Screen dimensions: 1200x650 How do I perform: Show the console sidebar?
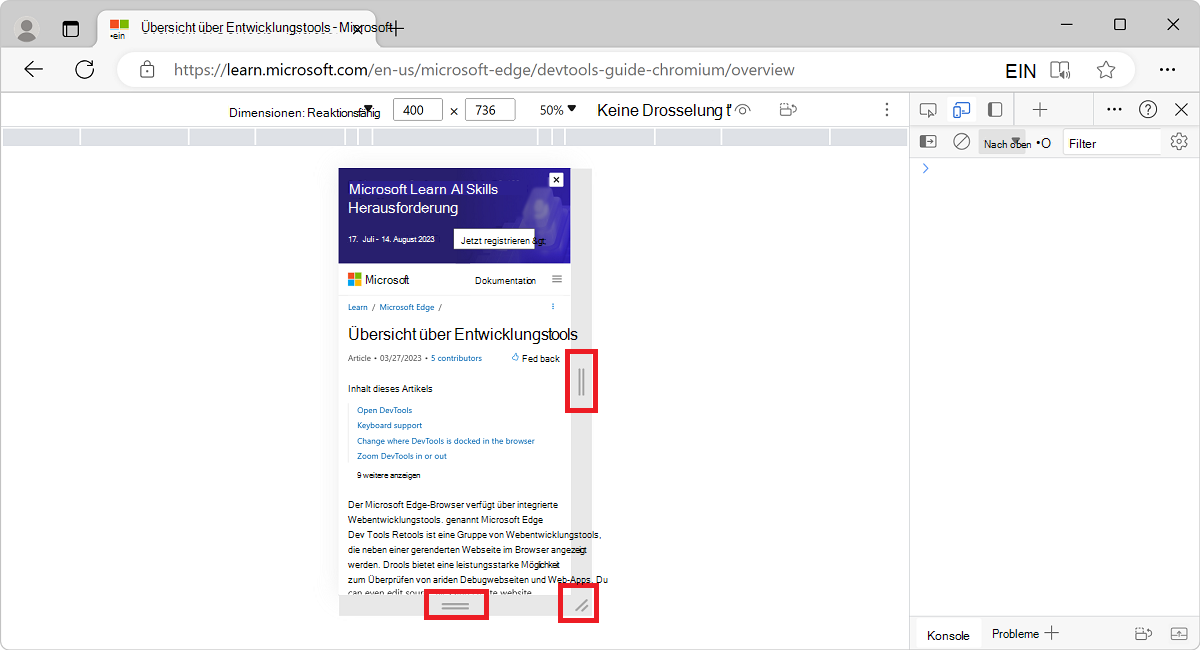pos(928,142)
